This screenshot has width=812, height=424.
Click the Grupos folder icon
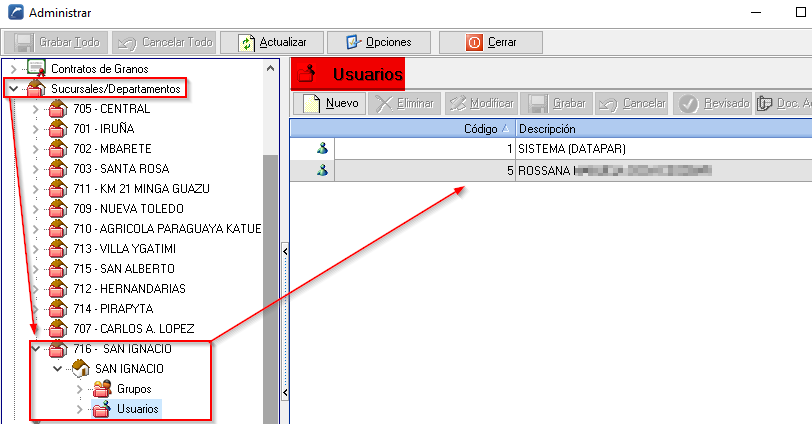click(x=102, y=389)
